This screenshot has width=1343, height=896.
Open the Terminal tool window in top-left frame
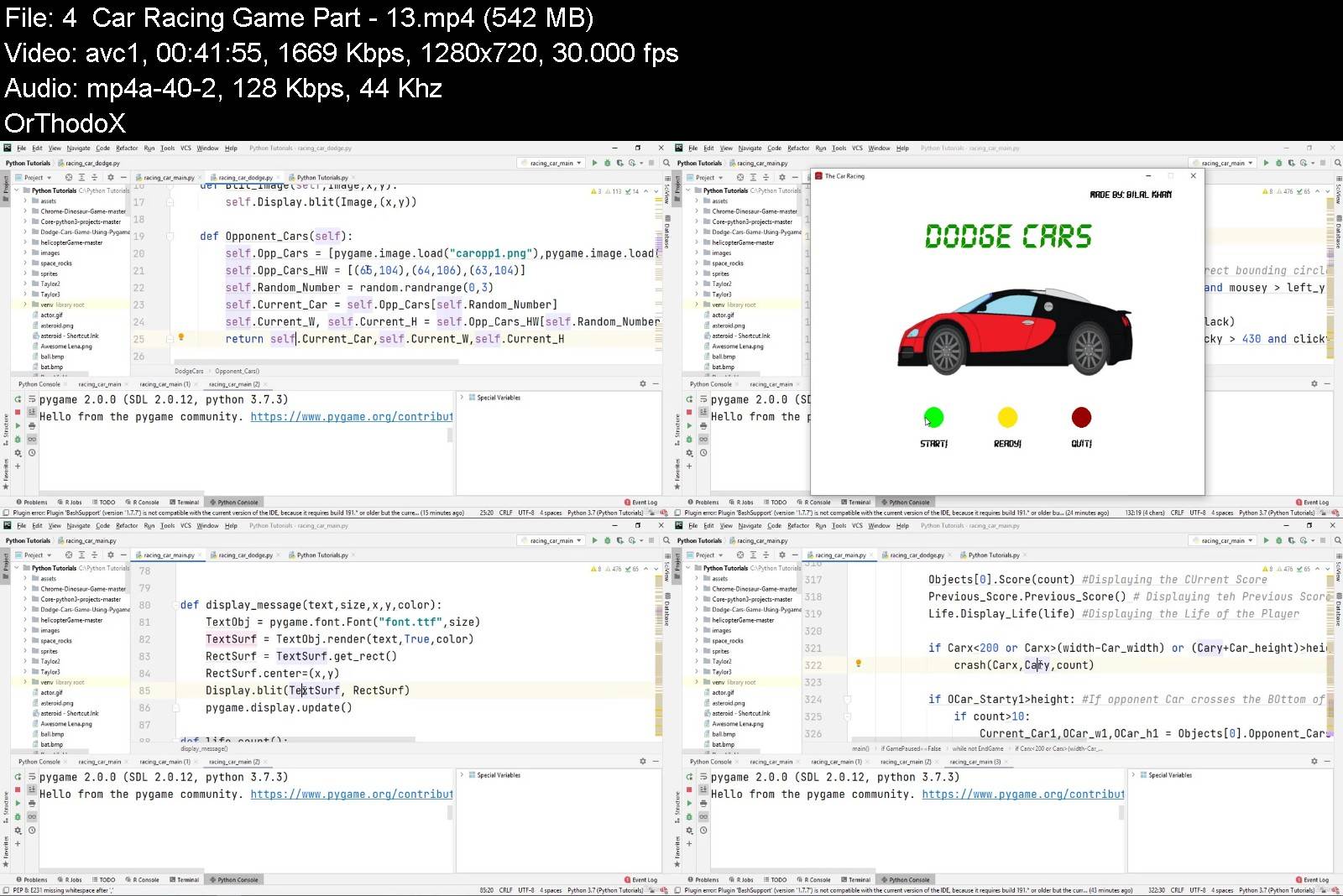click(x=185, y=503)
